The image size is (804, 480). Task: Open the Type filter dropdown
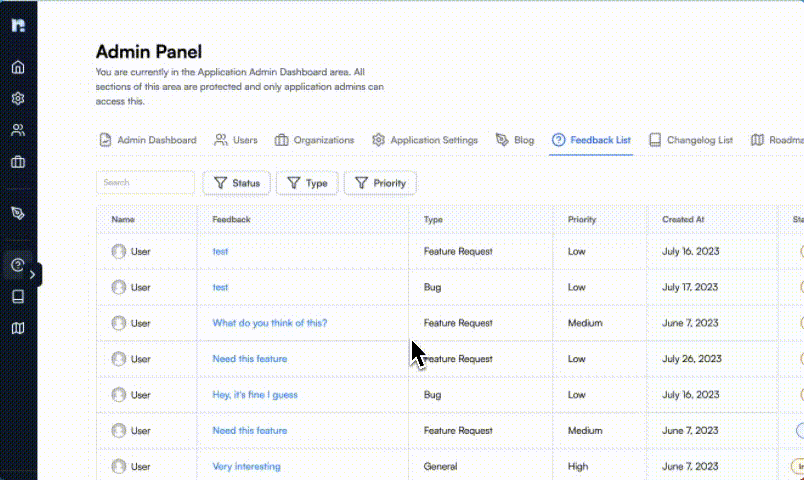[x=307, y=183]
